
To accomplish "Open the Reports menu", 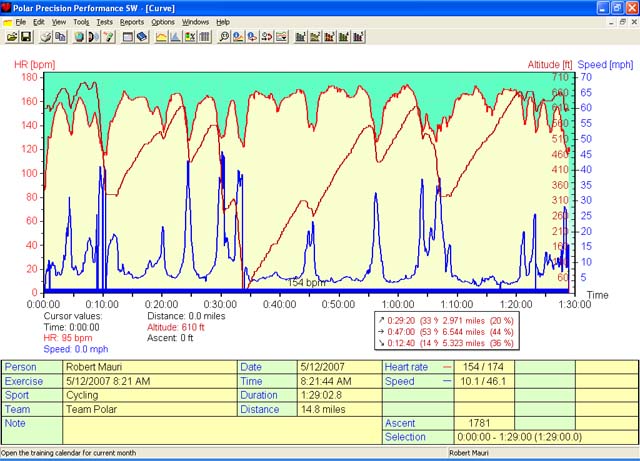I will 132,22.
